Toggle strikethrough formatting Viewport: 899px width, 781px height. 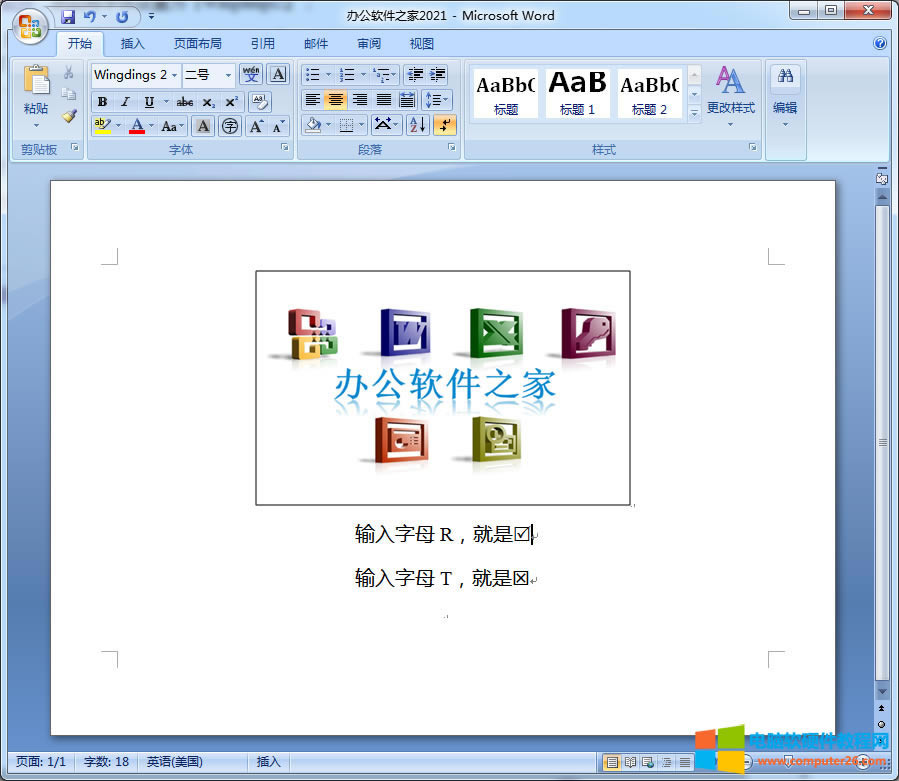coord(185,102)
